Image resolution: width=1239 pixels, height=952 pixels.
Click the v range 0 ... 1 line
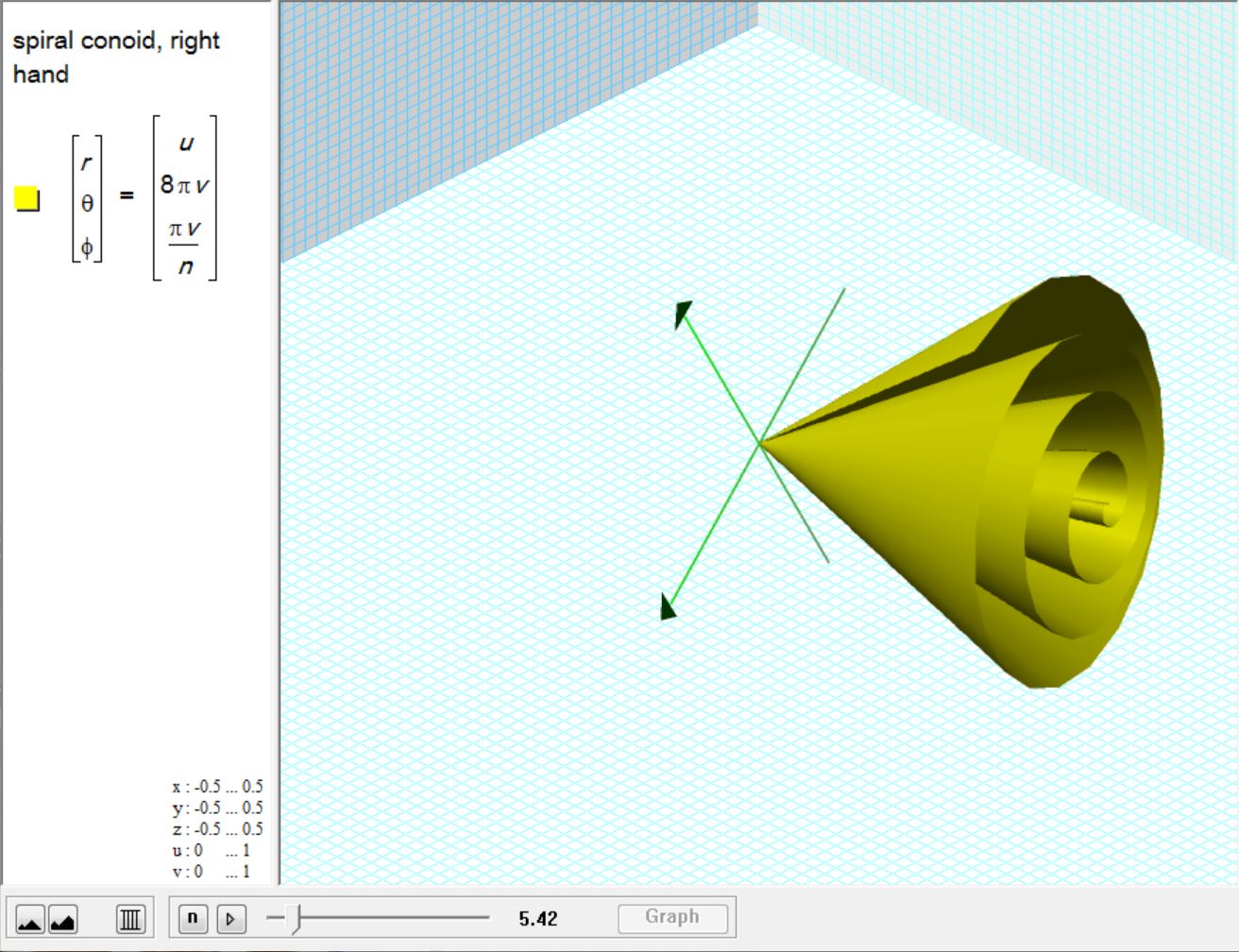(211, 872)
